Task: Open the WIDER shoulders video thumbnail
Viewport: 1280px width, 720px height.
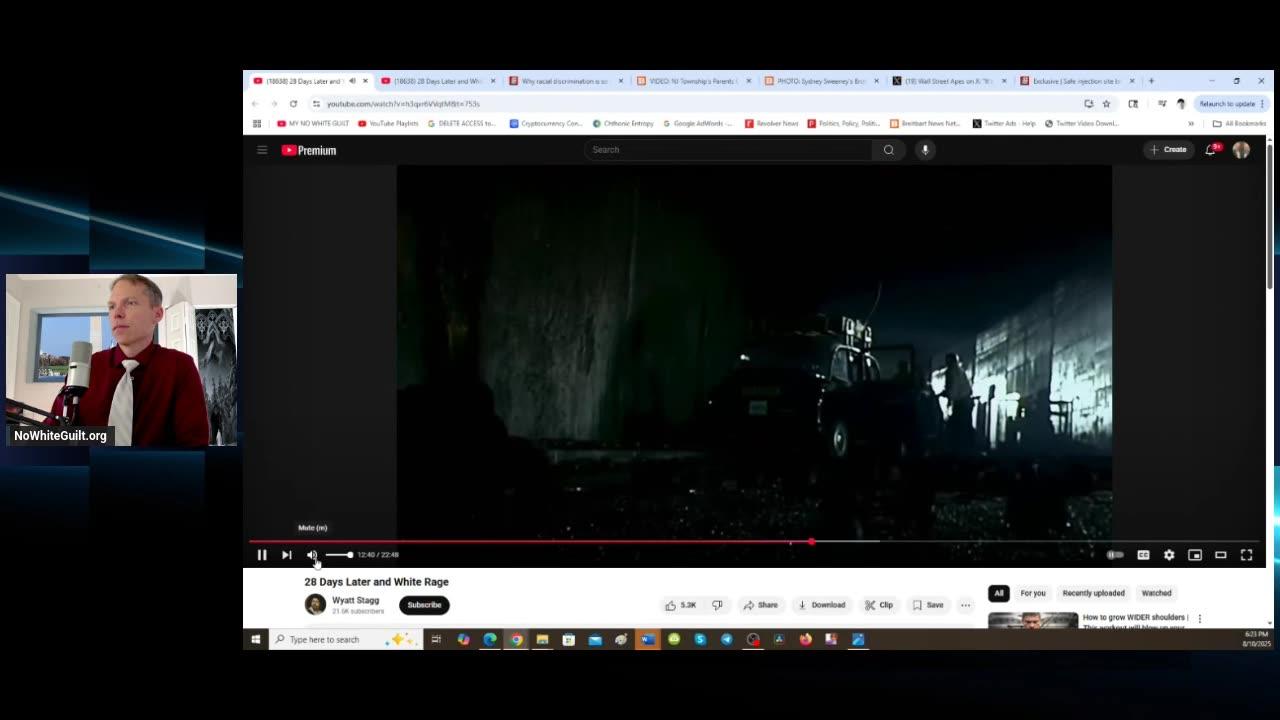Action: 1033,620
